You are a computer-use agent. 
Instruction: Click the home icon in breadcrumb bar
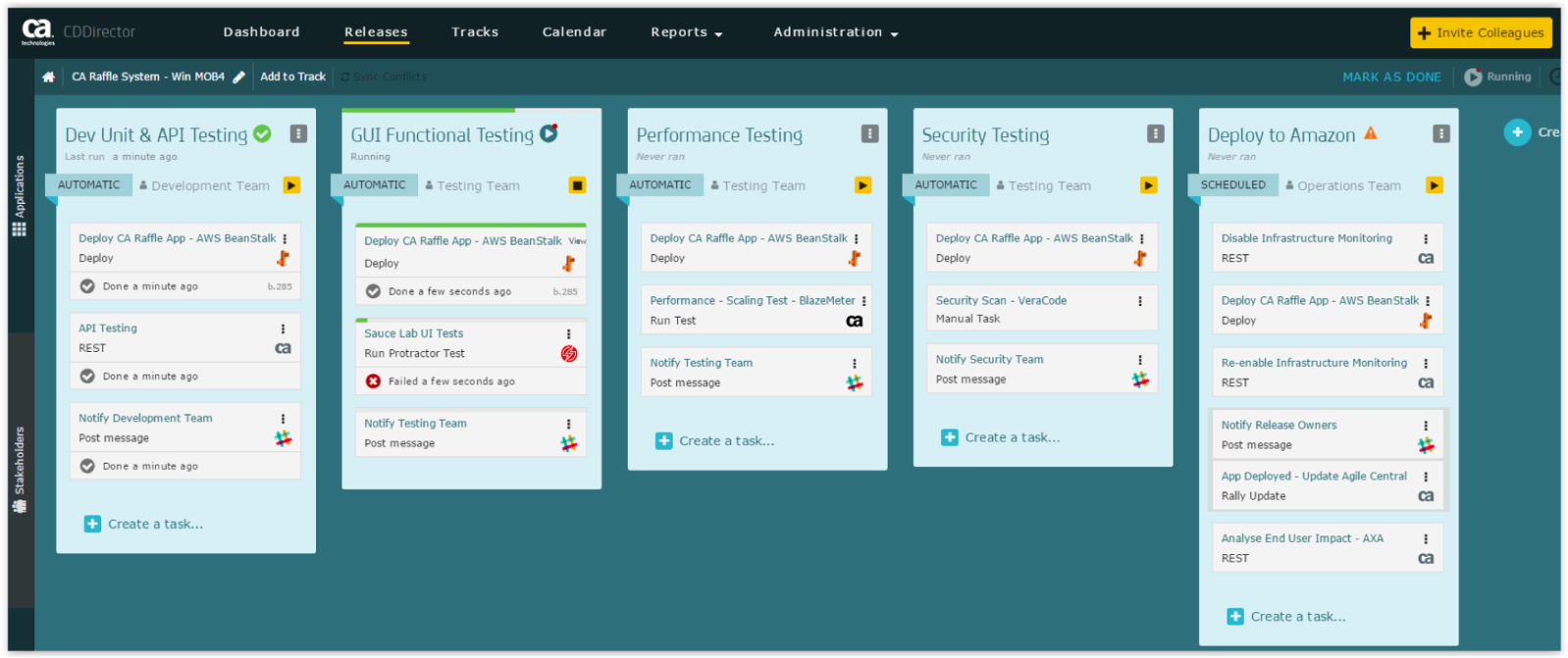click(48, 76)
